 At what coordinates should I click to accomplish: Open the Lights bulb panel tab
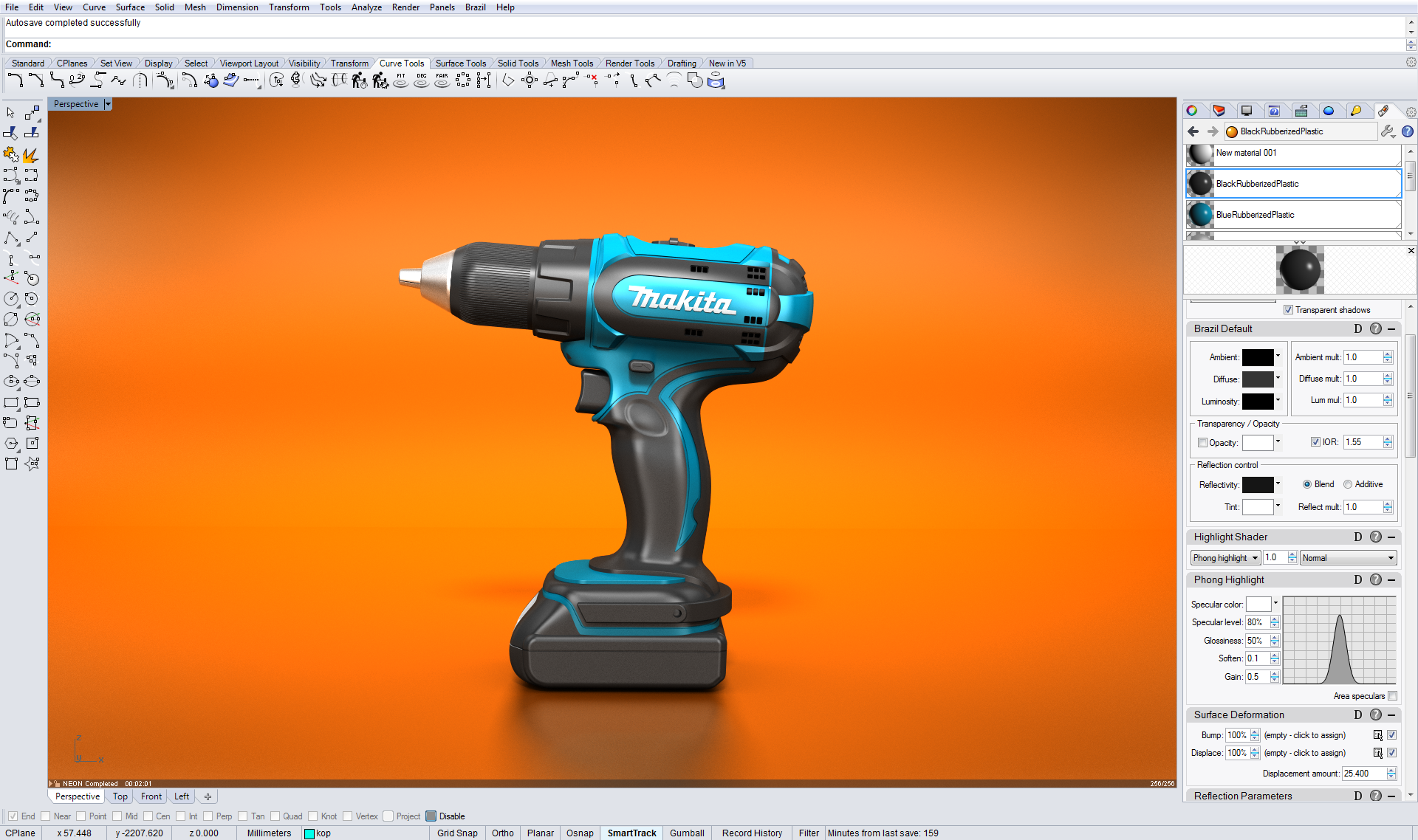coord(1356,111)
